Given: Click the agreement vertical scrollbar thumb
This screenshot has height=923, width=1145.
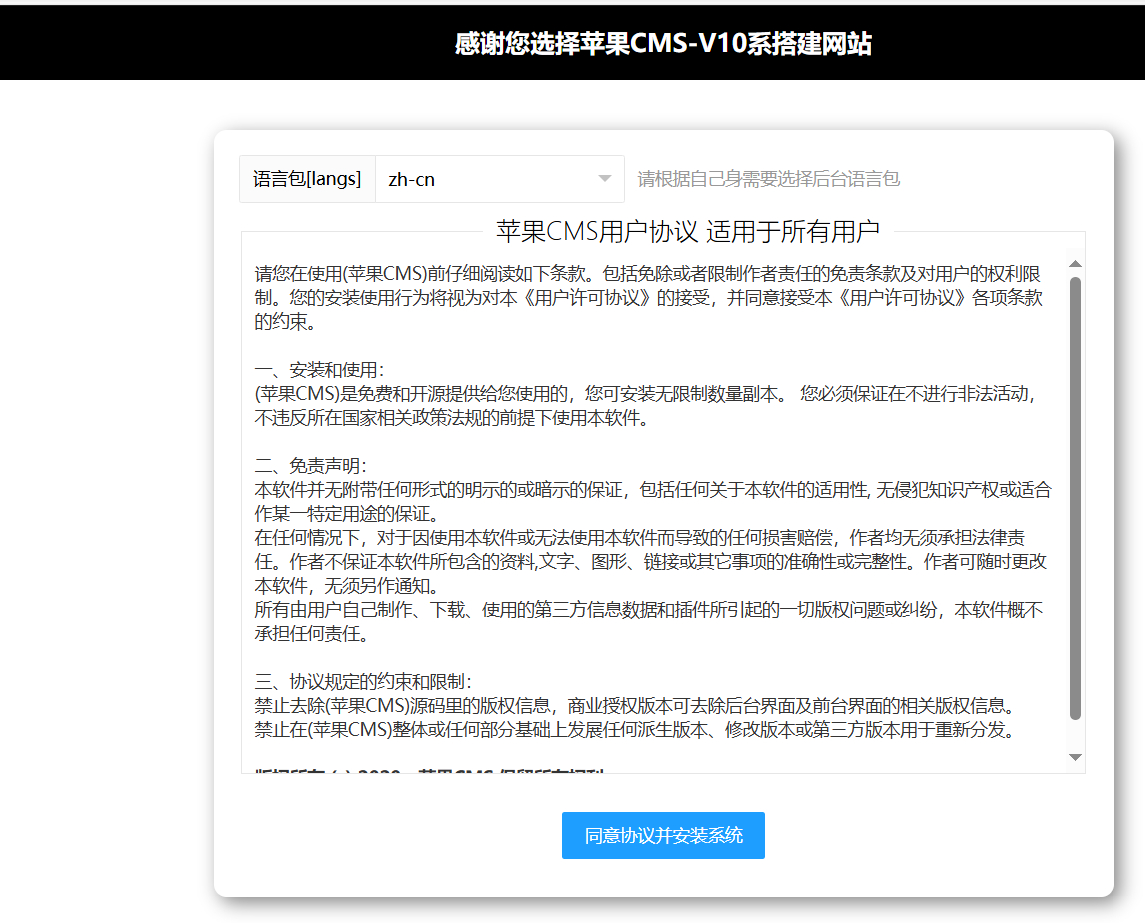Looking at the screenshot, I should pos(1075,499).
